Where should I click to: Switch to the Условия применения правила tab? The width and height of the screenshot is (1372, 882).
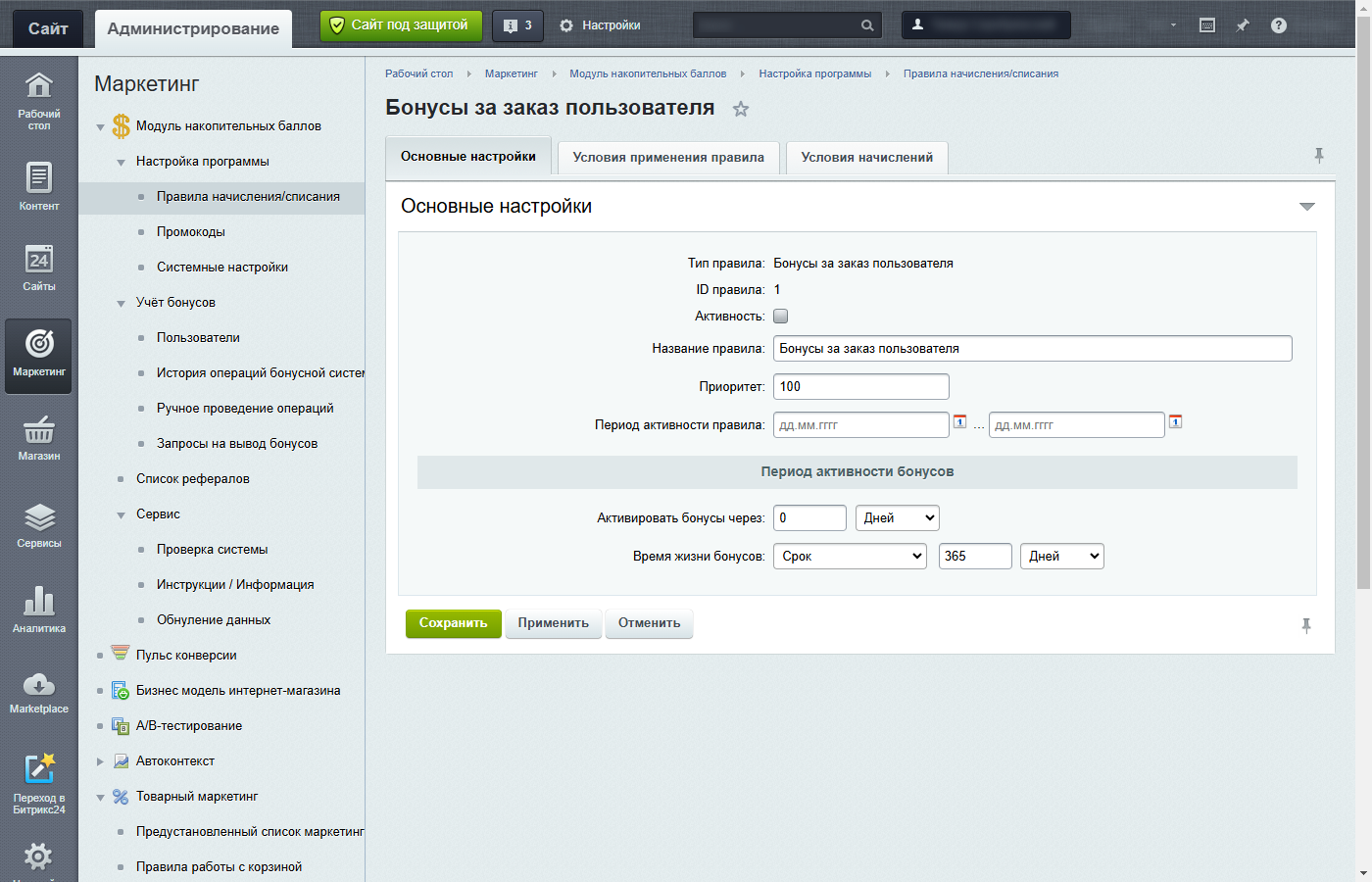click(x=668, y=158)
